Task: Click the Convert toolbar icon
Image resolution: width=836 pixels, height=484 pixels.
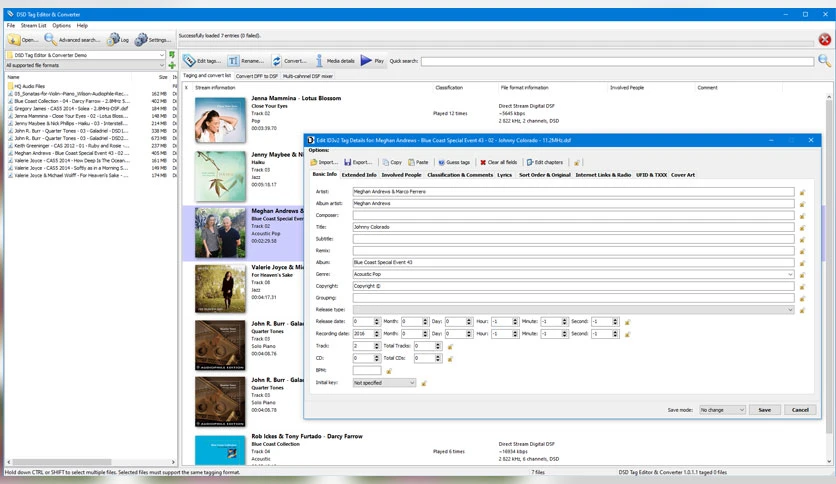Action: click(x=290, y=61)
